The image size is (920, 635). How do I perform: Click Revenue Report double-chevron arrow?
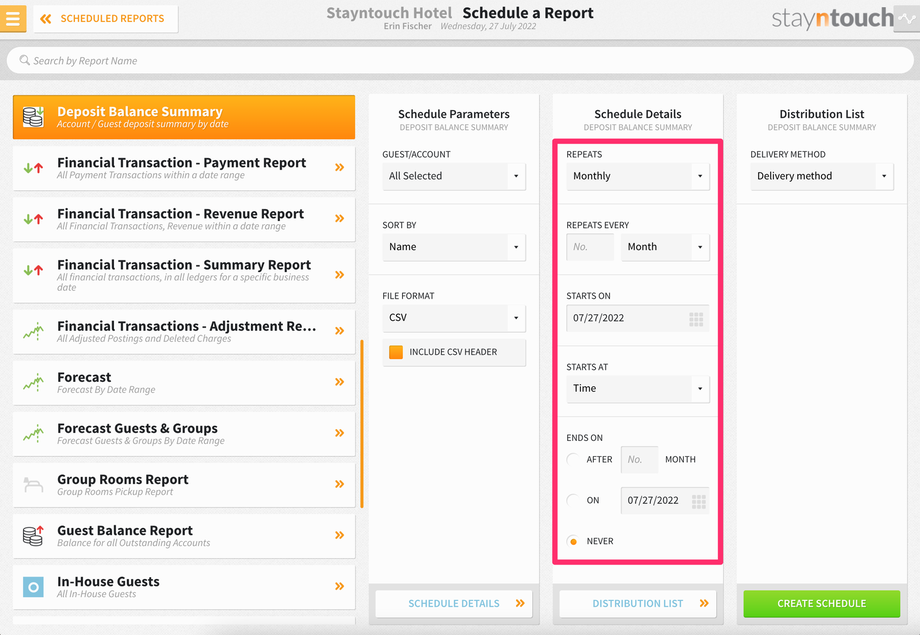coord(339,218)
